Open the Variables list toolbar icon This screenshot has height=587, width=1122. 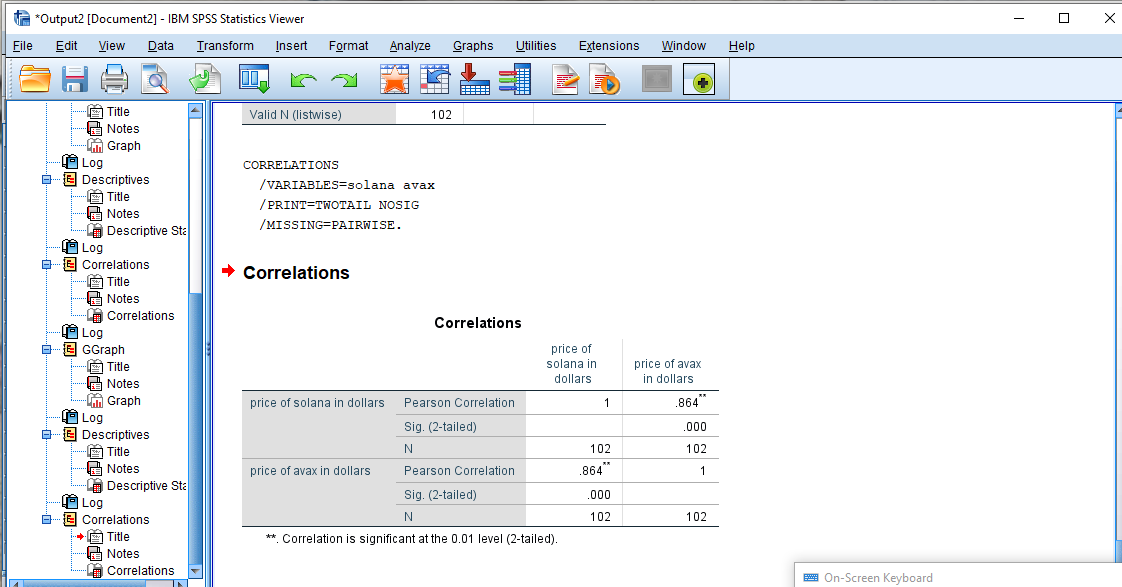pos(514,79)
